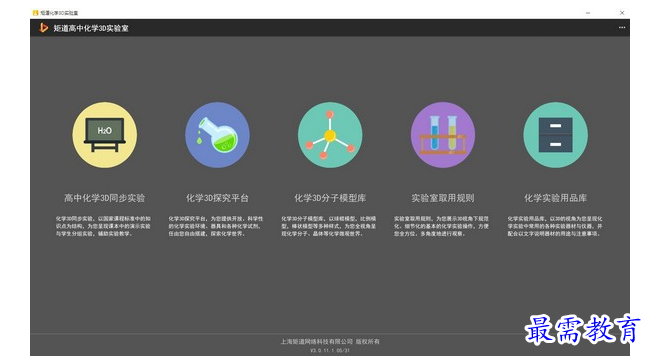Close the application window

[622, 13]
